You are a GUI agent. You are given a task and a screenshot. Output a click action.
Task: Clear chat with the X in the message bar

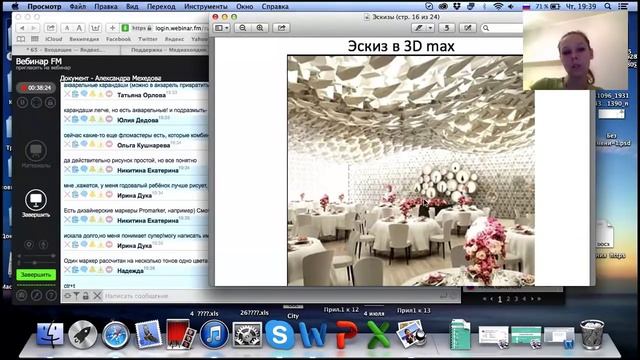(97, 296)
